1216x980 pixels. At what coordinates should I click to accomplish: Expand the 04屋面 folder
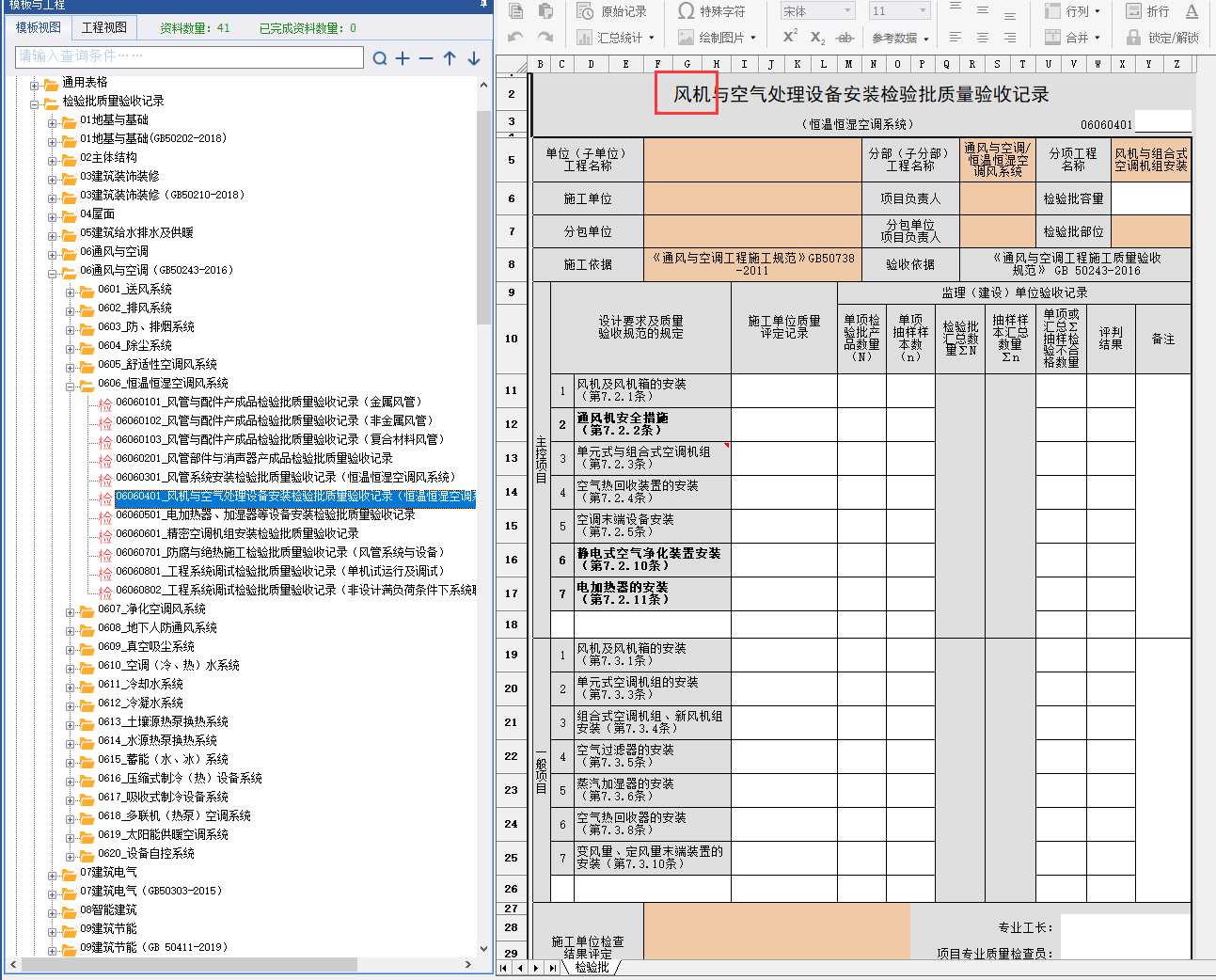click(x=53, y=216)
